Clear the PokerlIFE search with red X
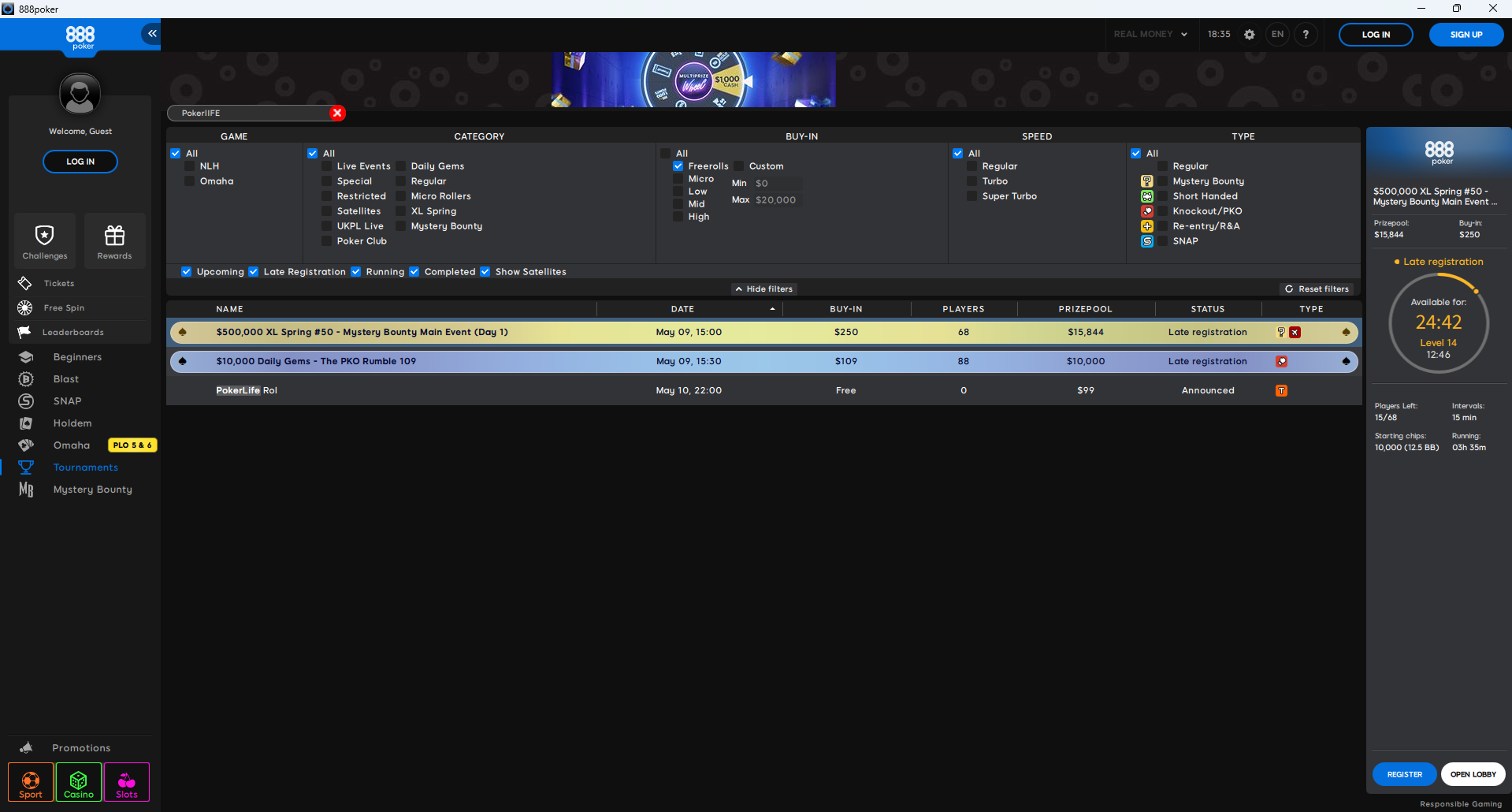Image resolution: width=1512 pixels, height=812 pixels. (x=337, y=113)
